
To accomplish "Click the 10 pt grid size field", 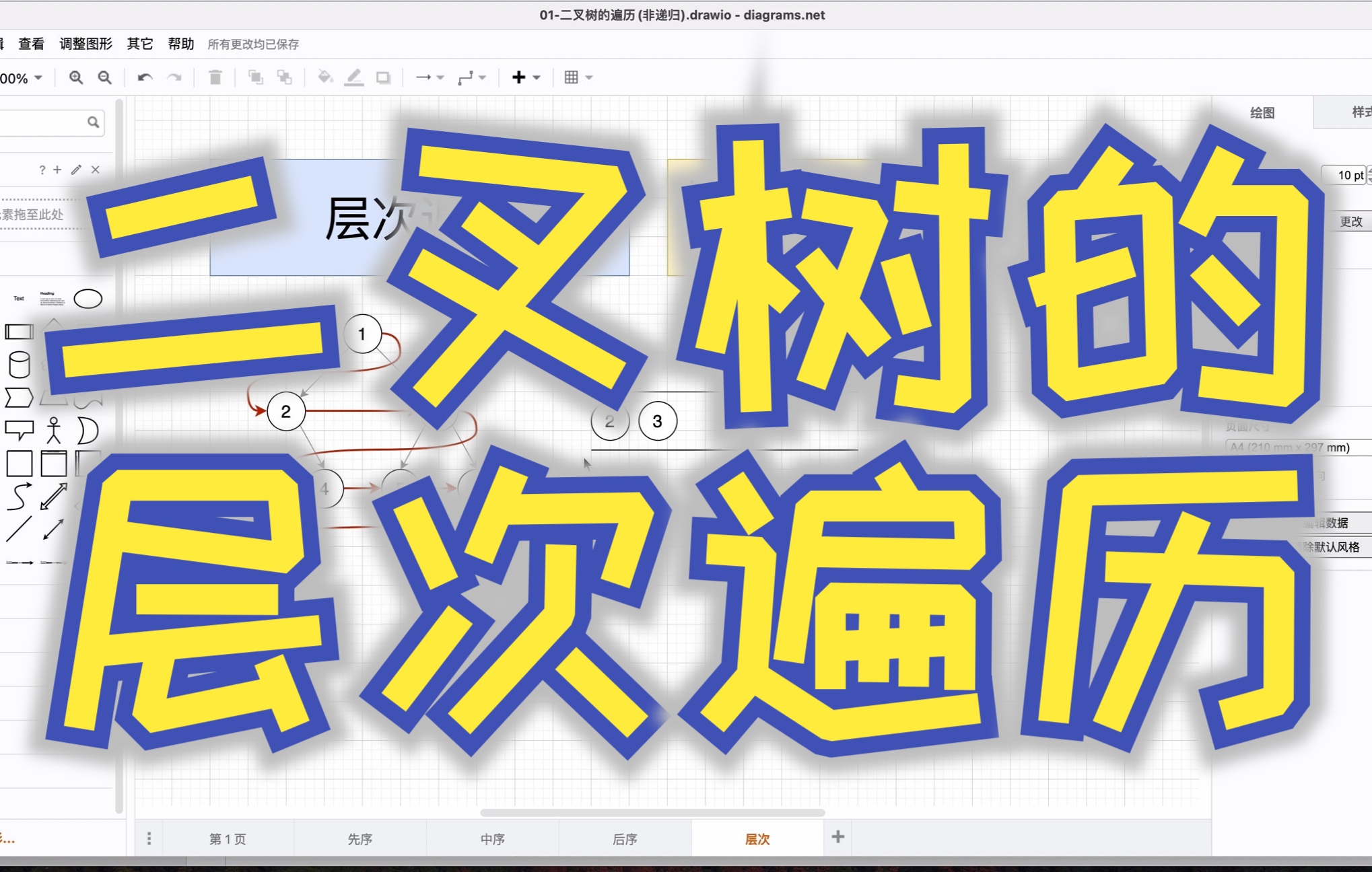I will tap(1344, 176).
